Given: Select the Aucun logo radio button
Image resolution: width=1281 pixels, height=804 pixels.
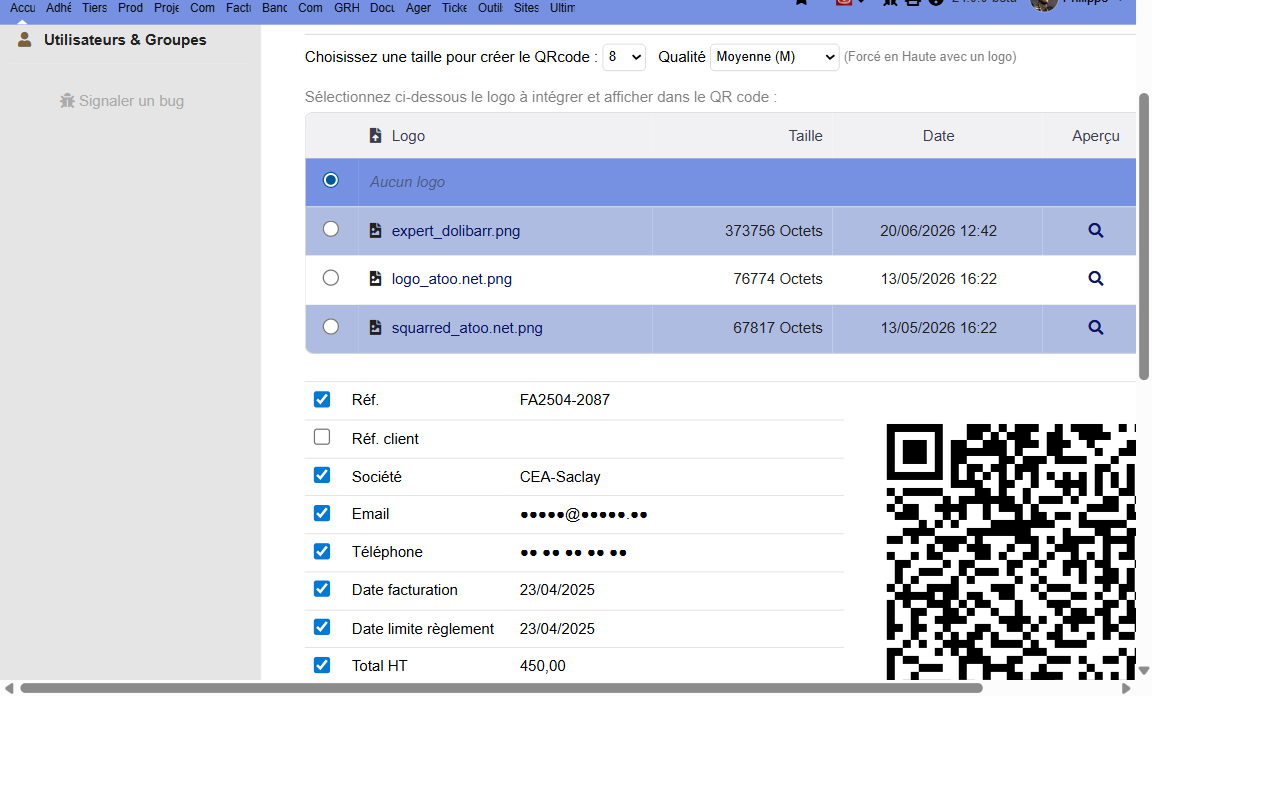Looking at the screenshot, I should (x=331, y=180).
